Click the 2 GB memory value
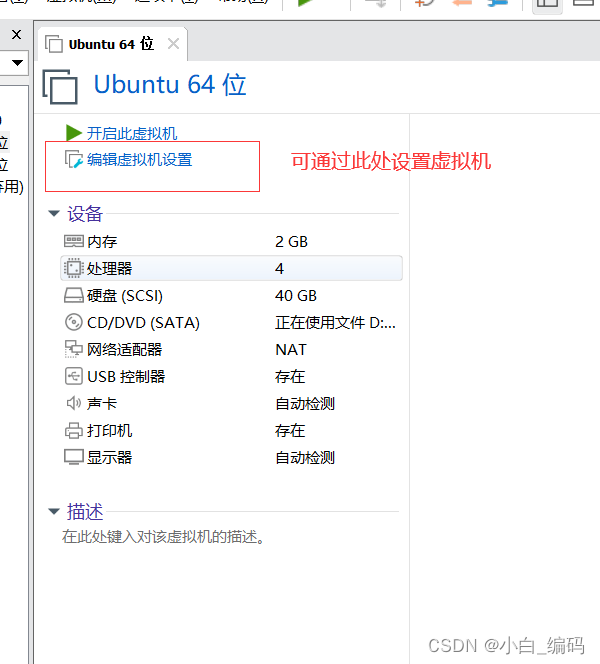 pos(291,242)
